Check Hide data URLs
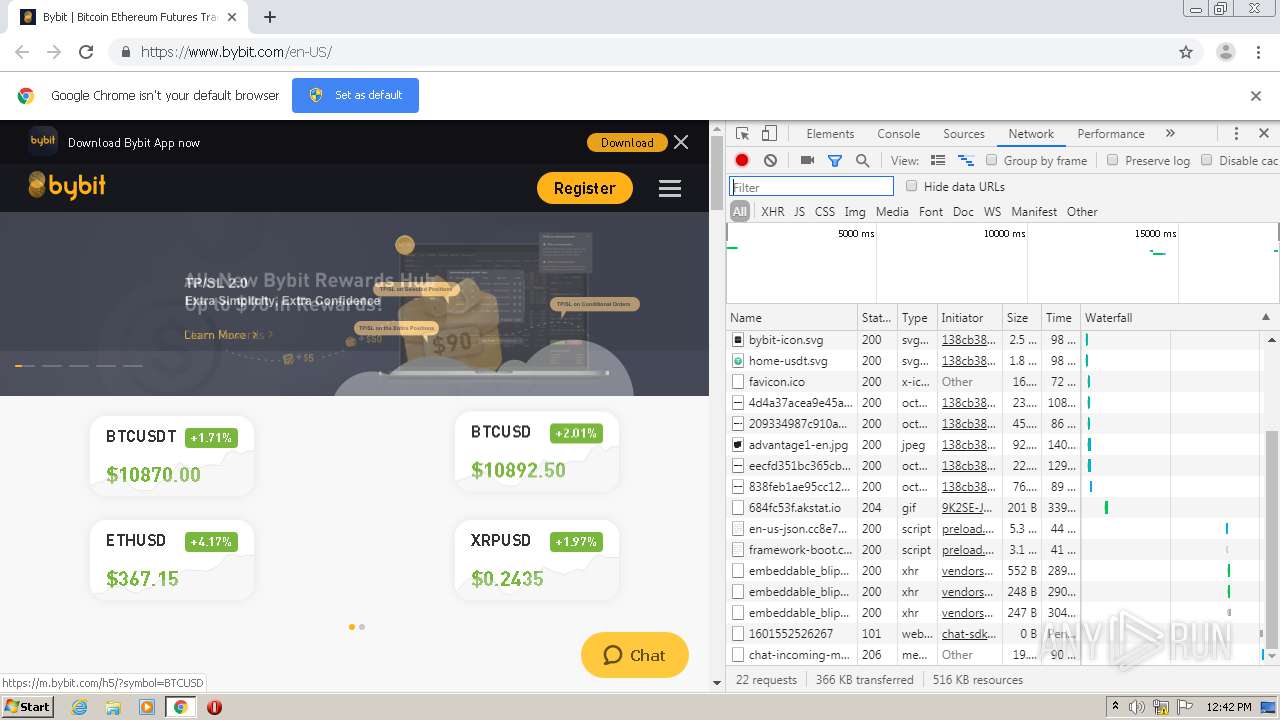The image size is (1280, 720). click(x=911, y=186)
